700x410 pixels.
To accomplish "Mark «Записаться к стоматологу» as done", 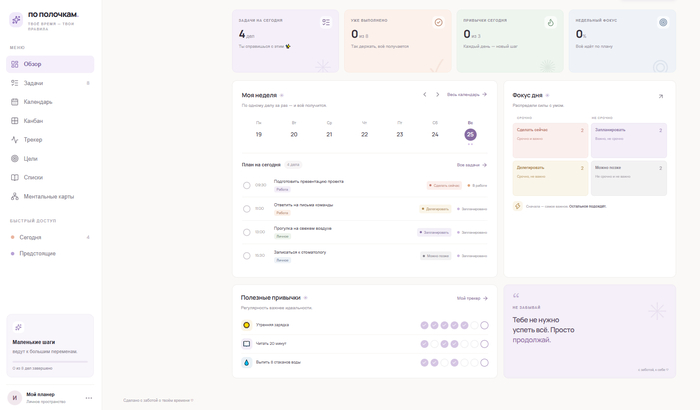I will 246,256.
